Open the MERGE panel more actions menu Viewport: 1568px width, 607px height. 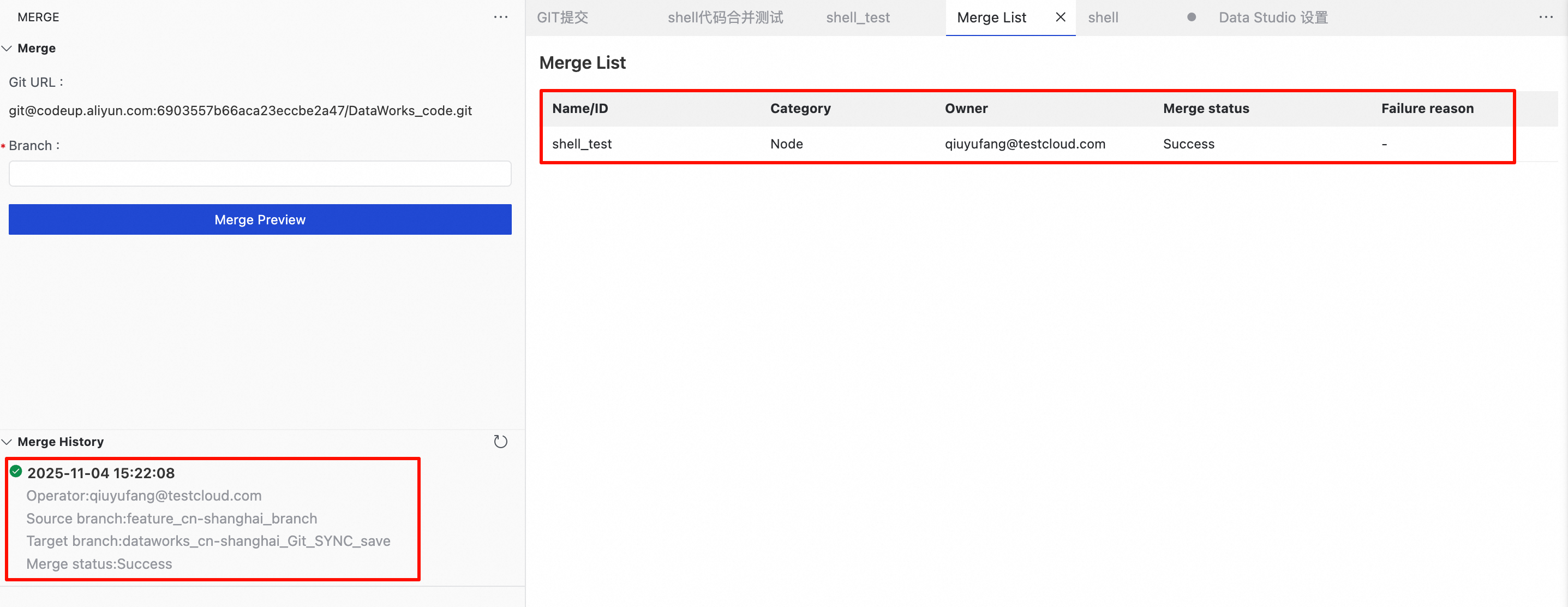[x=500, y=17]
